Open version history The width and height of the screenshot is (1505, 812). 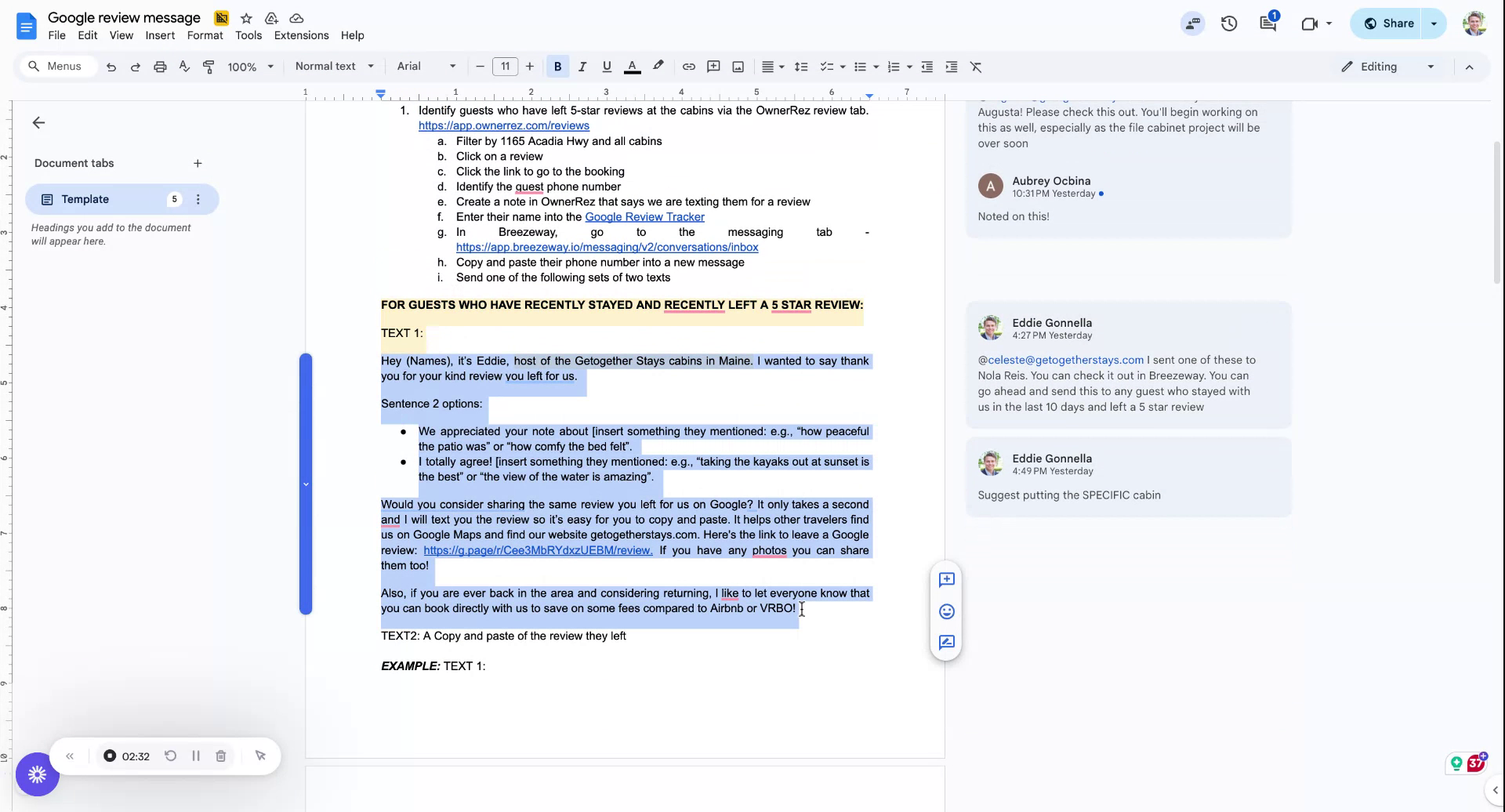(1228, 24)
